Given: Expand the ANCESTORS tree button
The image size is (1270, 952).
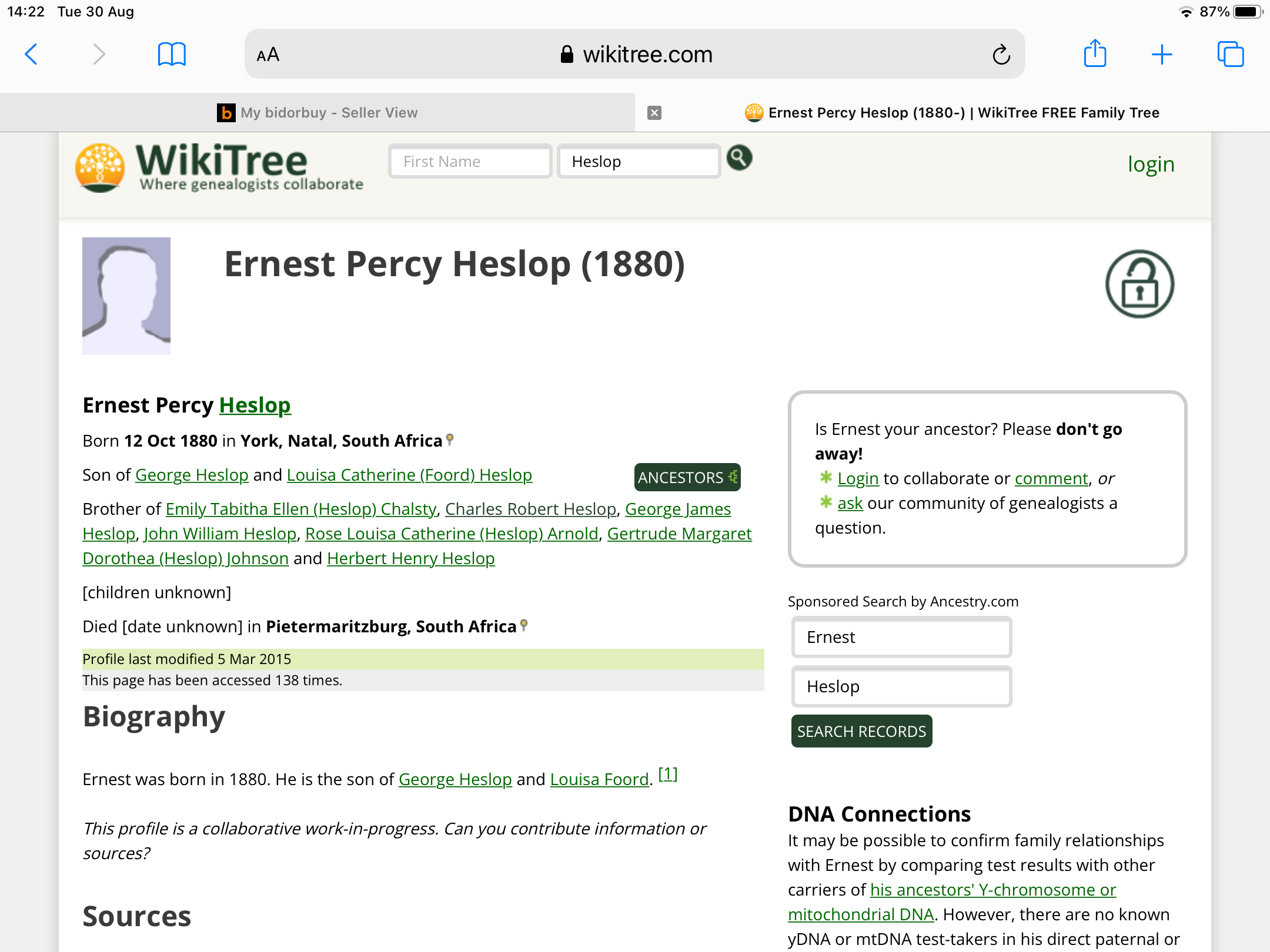Looking at the screenshot, I should tap(687, 477).
